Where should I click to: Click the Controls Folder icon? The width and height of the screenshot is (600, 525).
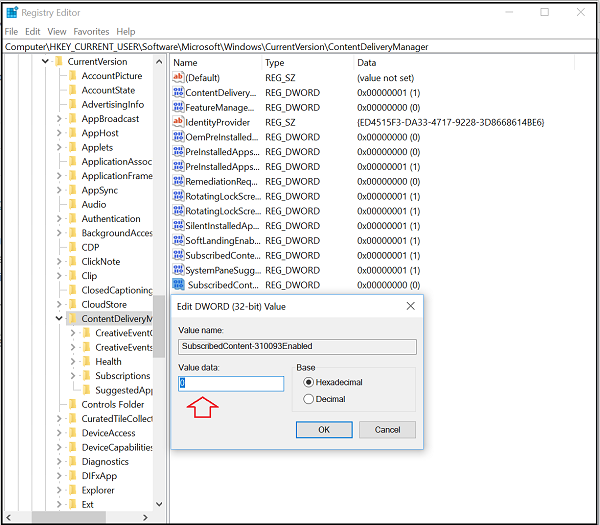[73, 404]
